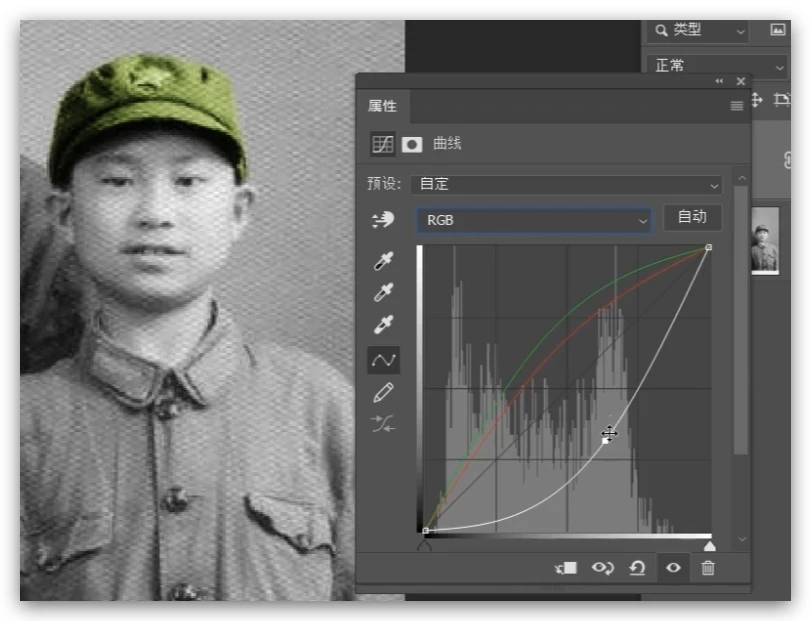Open the 属性 panel tab
The width and height of the screenshot is (811, 621).
click(382, 106)
